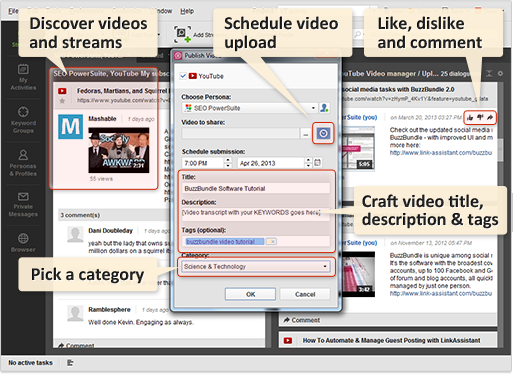The height and width of the screenshot is (374, 514).
Task: Click the Dani Doubleday commenter name
Action: pos(110,230)
